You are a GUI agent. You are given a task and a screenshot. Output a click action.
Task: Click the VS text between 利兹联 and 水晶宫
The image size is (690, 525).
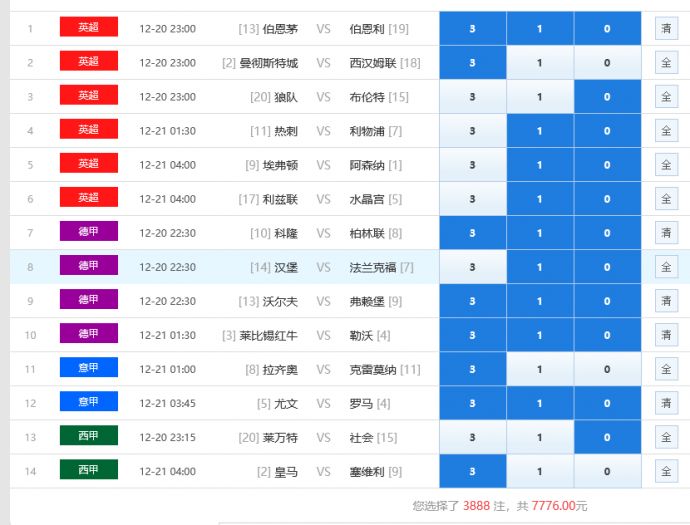(323, 199)
